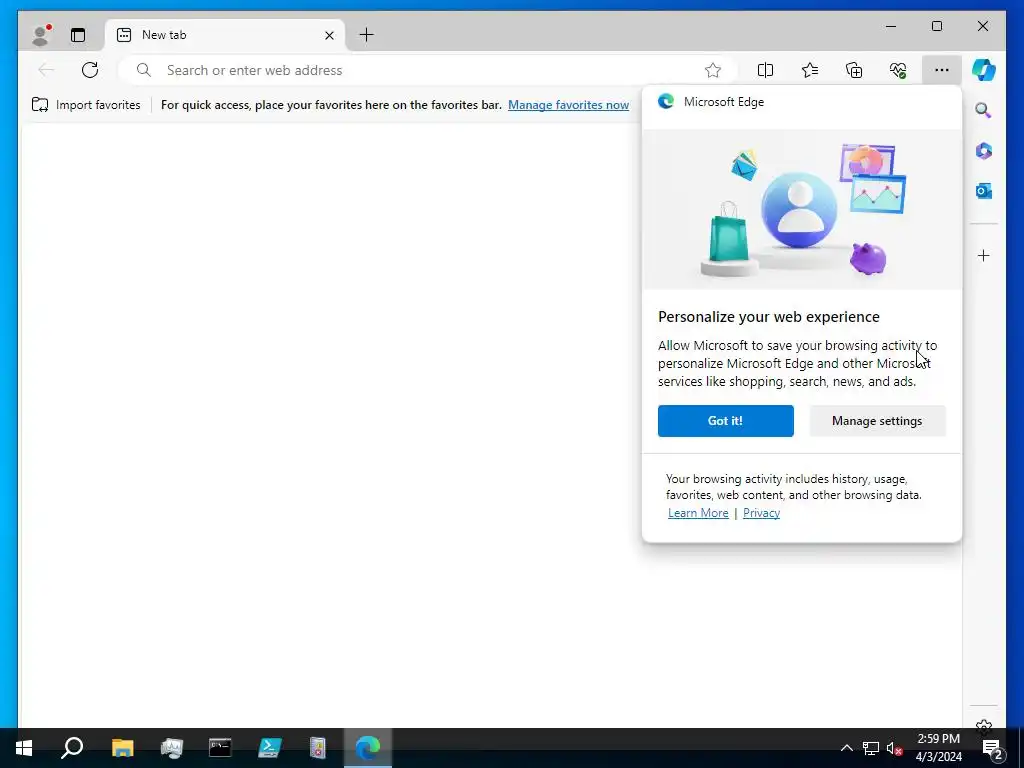Add sidebar app with plus icon
Screen dimensions: 1024x768
984,255
